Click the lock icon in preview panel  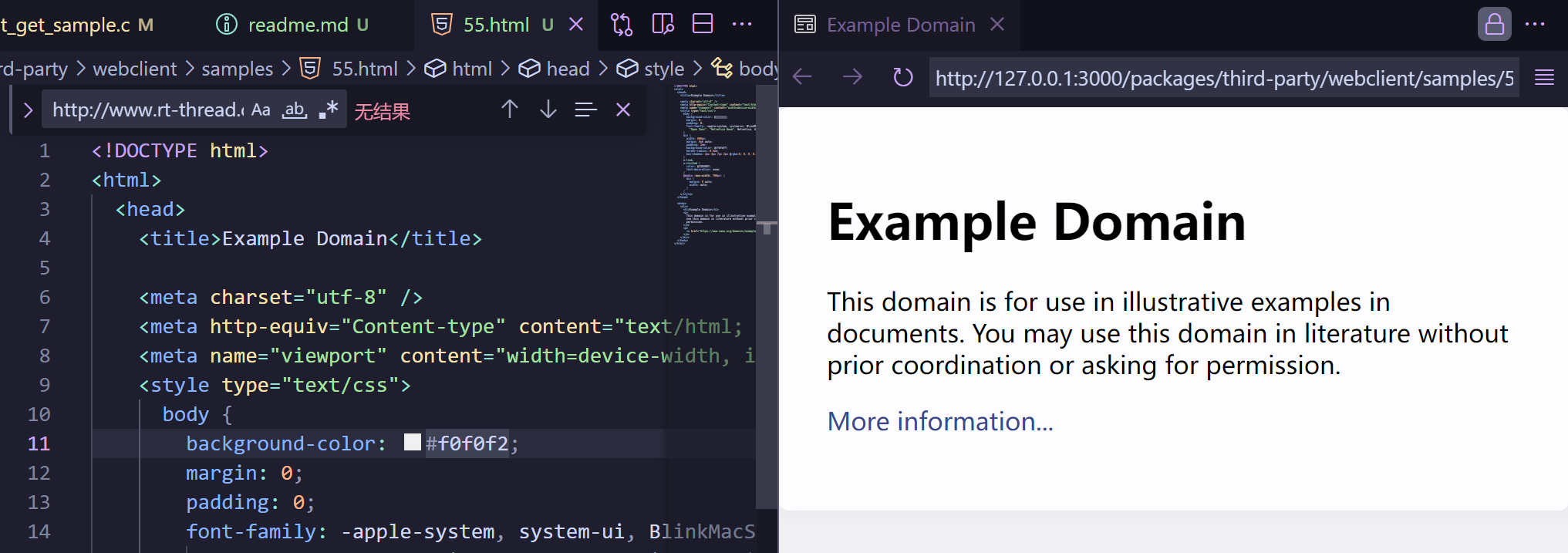[x=1494, y=25]
